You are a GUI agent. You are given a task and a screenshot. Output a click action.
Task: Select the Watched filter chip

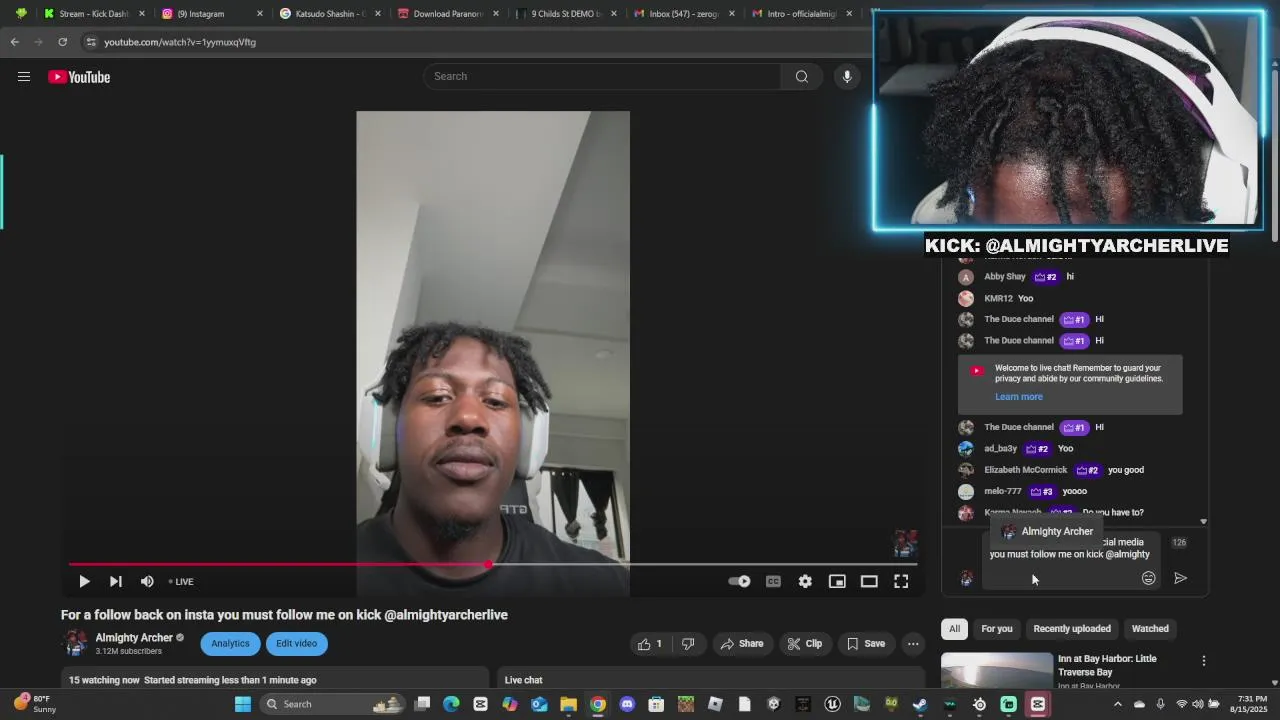coord(1150,629)
